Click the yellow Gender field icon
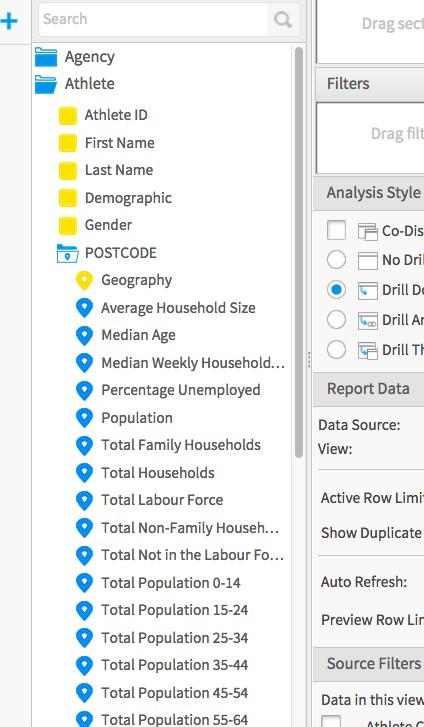This screenshot has width=424, height=727. click(x=68, y=226)
